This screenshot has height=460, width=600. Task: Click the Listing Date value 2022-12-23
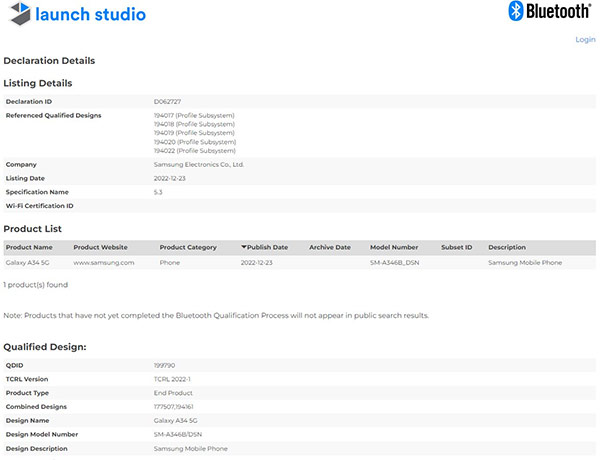point(170,178)
